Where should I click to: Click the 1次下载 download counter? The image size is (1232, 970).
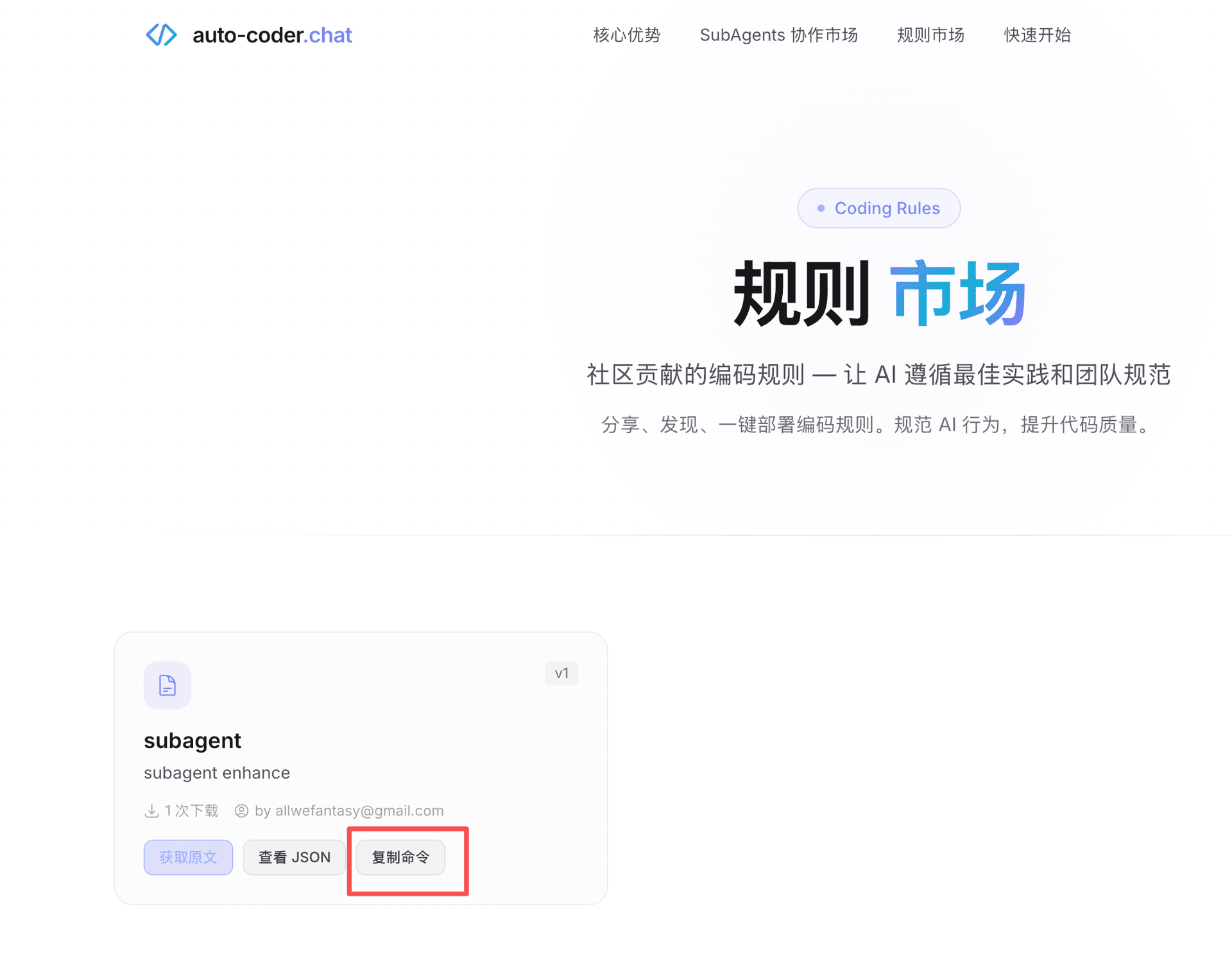click(190, 810)
